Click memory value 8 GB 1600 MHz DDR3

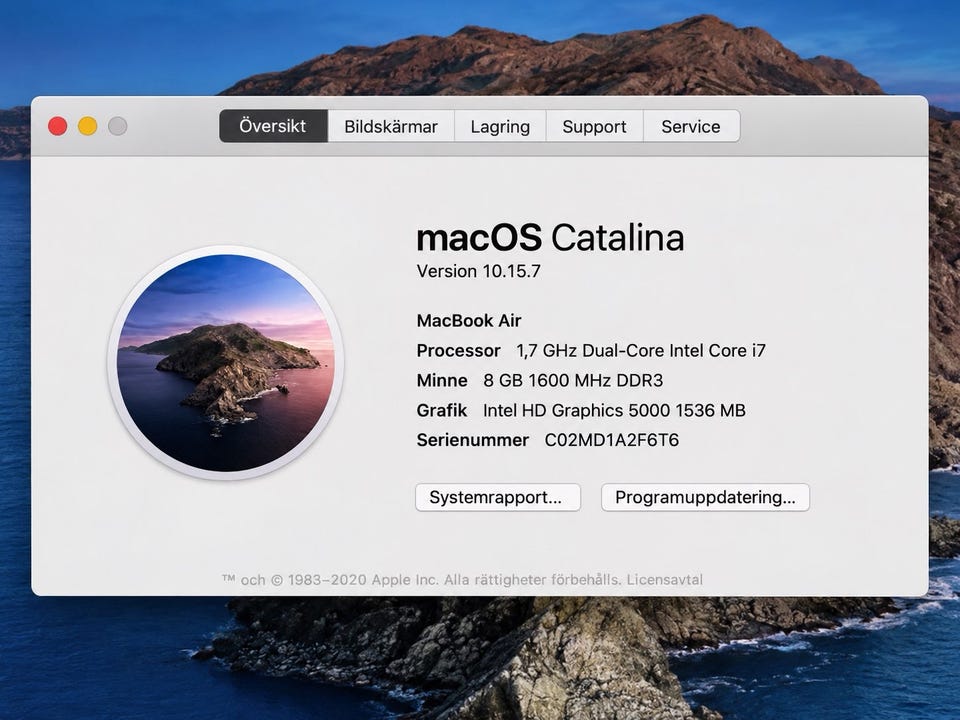[x=573, y=381]
